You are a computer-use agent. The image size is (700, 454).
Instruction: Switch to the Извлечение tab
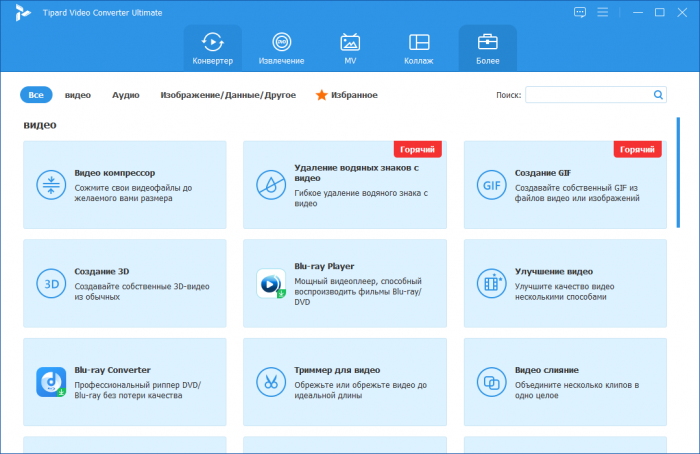282,49
